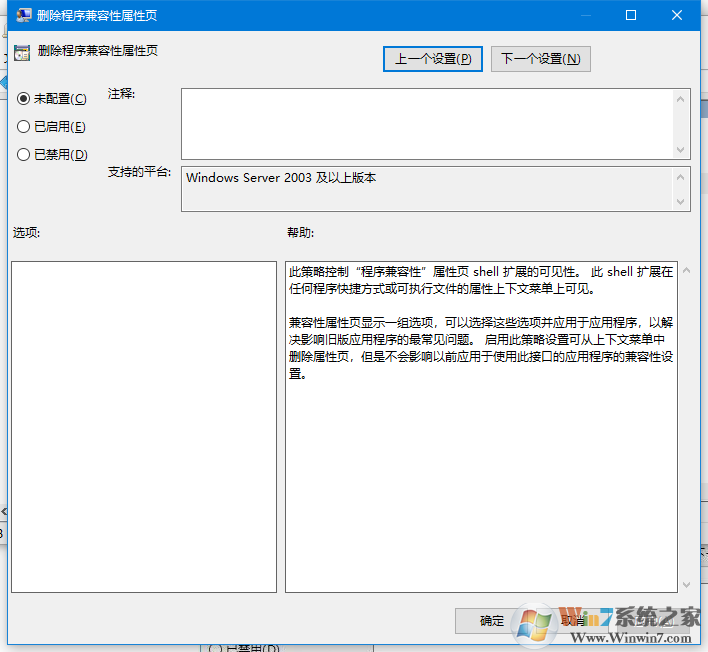Minimize the policy dialog window
The image size is (708, 652).
click(584, 16)
